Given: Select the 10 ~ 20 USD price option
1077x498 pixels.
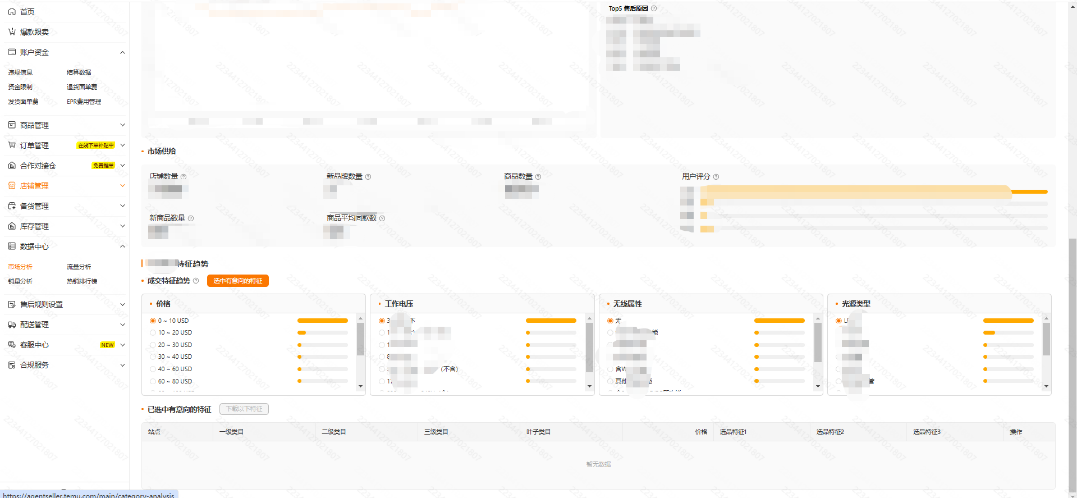Looking at the screenshot, I should [x=152, y=332].
